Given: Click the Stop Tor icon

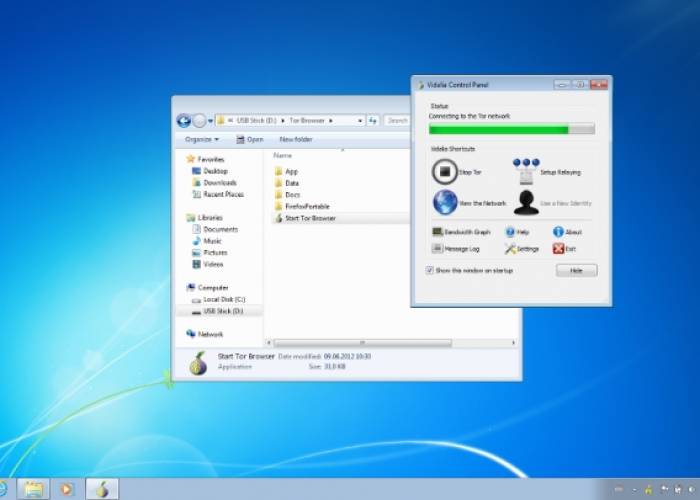Looking at the screenshot, I should click(x=445, y=171).
